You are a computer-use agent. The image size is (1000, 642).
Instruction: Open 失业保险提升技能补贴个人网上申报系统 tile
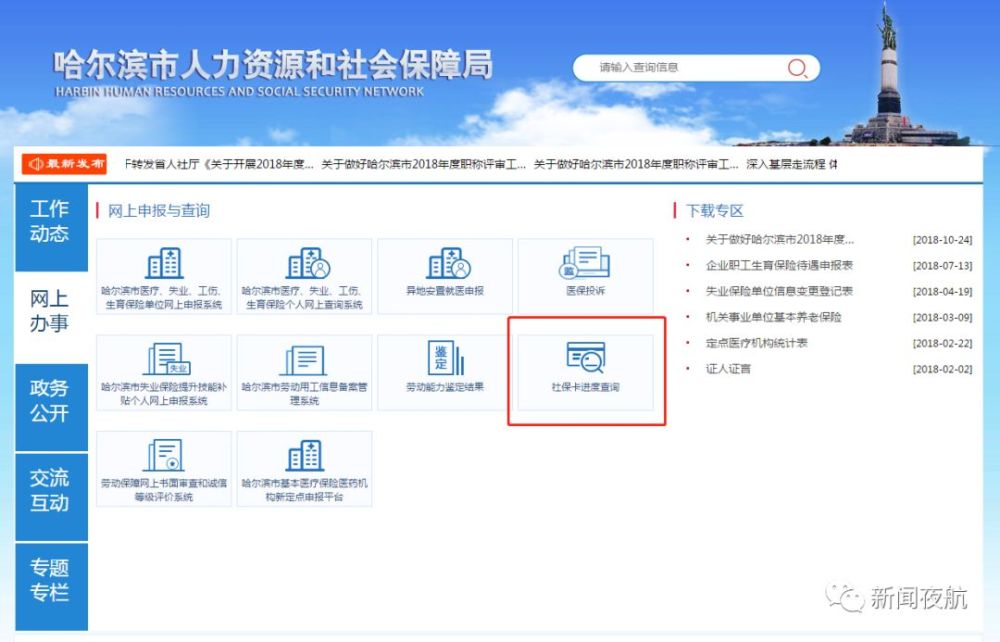pyautogui.click(x=164, y=372)
